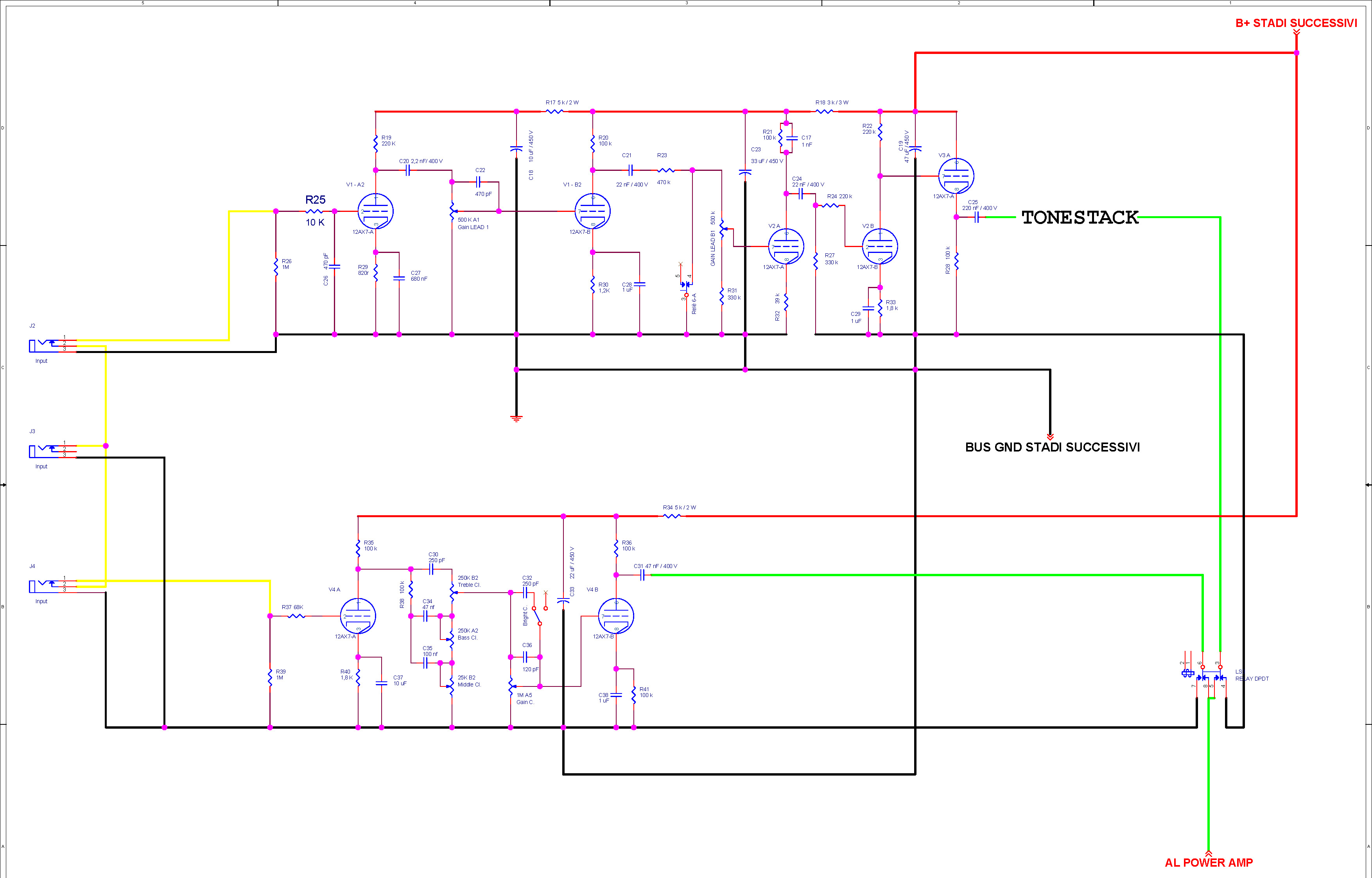This screenshot has height=878, width=1372.
Task: Click the V2 B tube symbol
Action: point(880,246)
